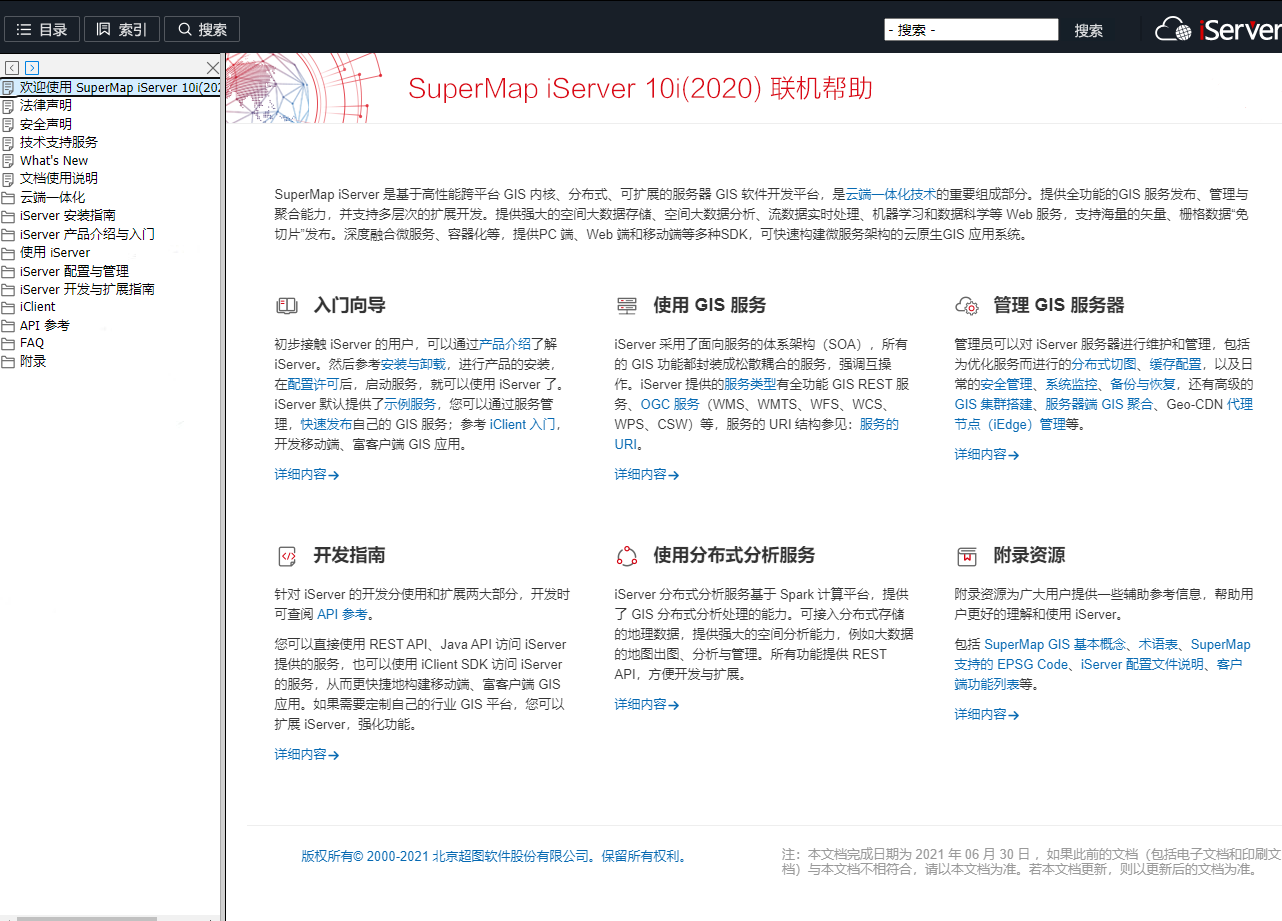Expand the 附录 folder
The height and width of the screenshot is (921, 1282).
(x=33, y=361)
